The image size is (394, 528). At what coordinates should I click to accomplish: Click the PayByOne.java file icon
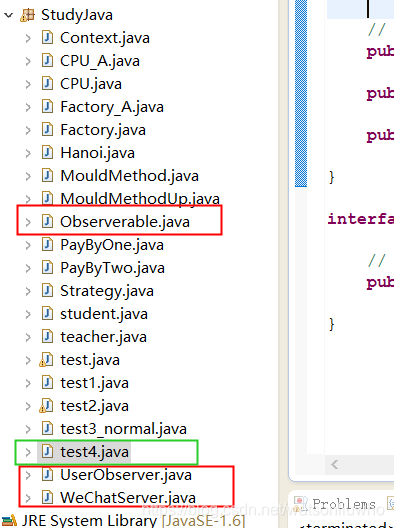(x=47, y=245)
